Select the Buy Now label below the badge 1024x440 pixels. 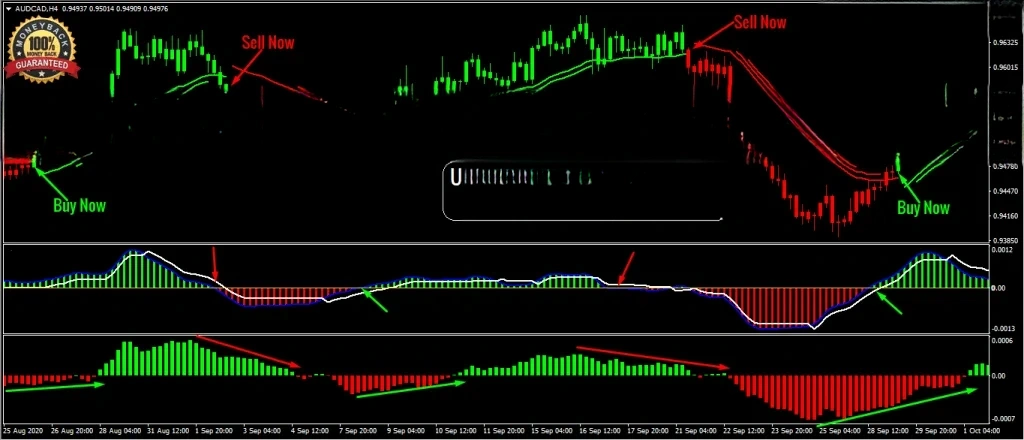coord(78,205)
